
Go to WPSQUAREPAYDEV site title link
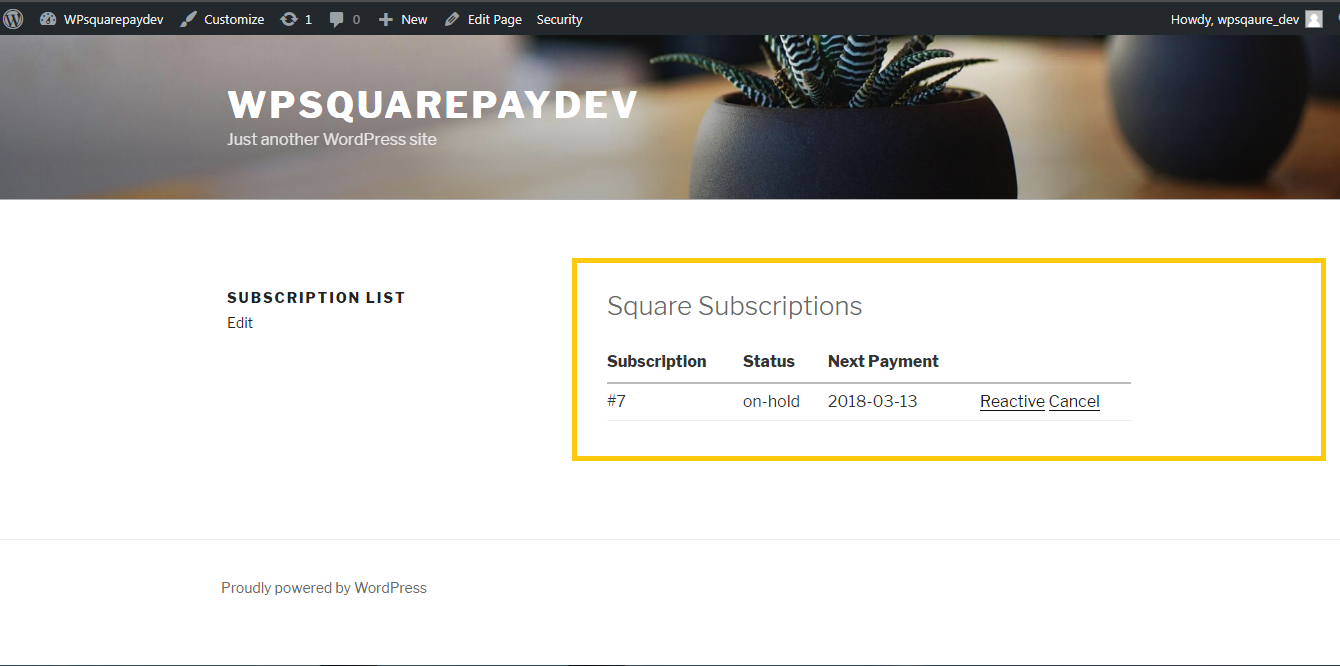tap(432, 105)
